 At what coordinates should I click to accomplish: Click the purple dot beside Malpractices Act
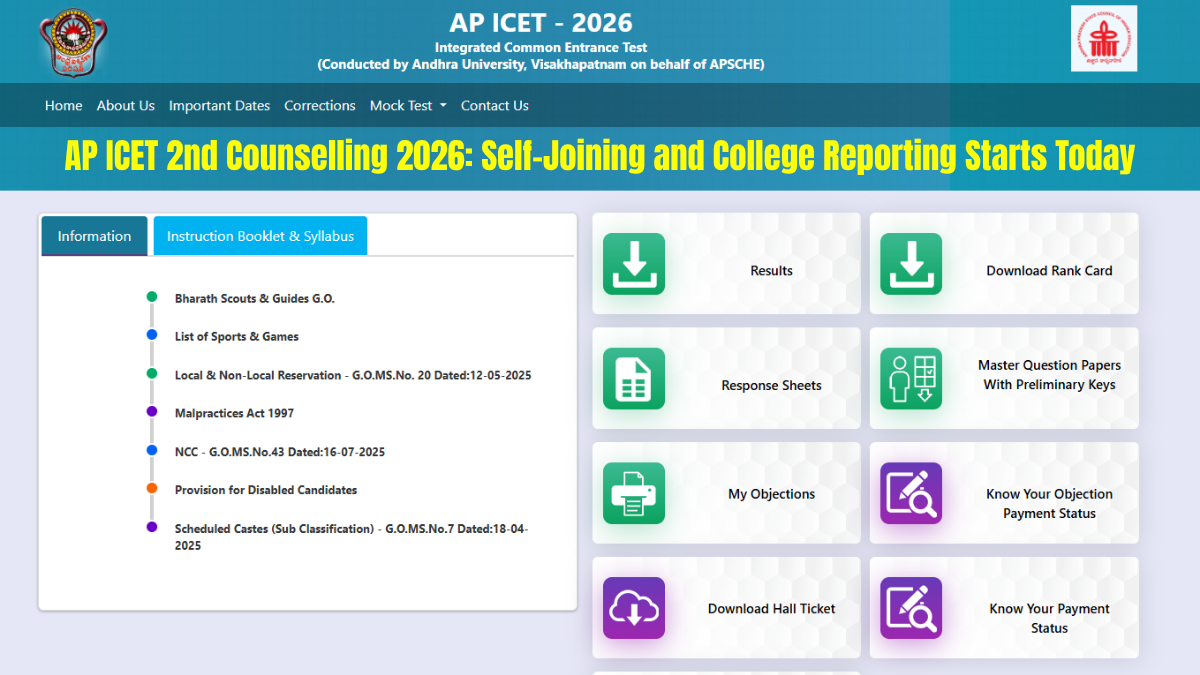[x=152, y=411]
